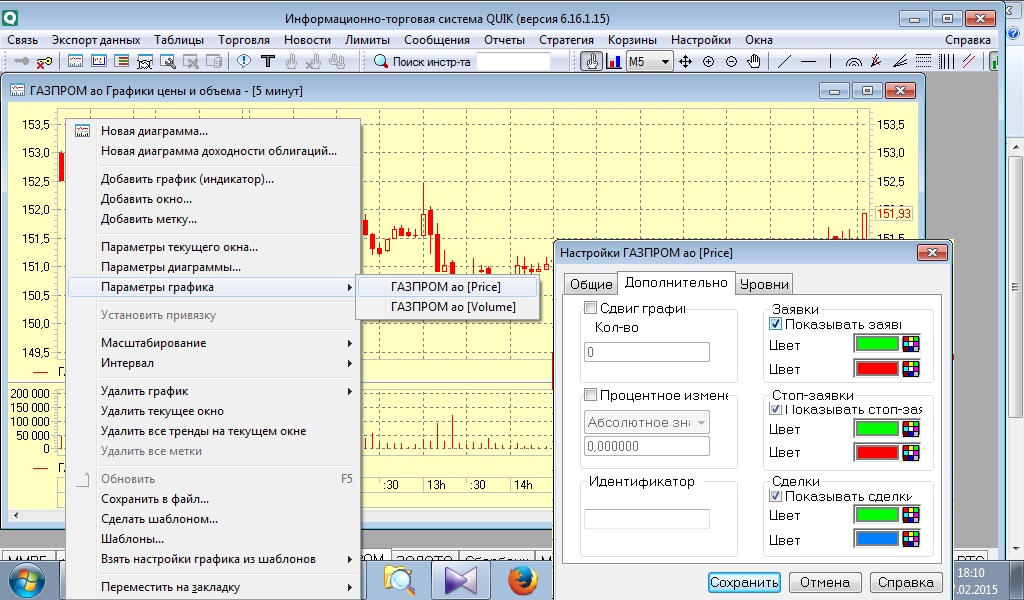
Task: Expand the Масштабирование submenu
Action: 214,343
